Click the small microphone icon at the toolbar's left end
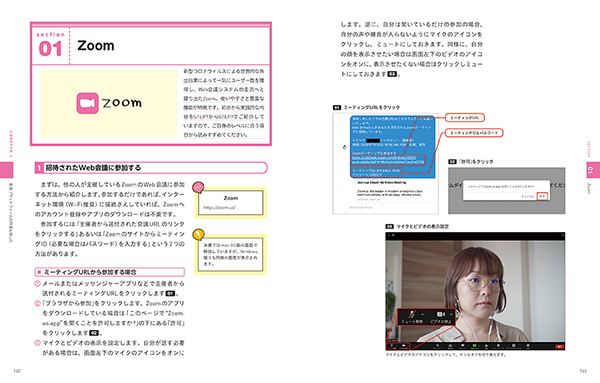This screenshot has width=600, height=383. coord(391,346)
